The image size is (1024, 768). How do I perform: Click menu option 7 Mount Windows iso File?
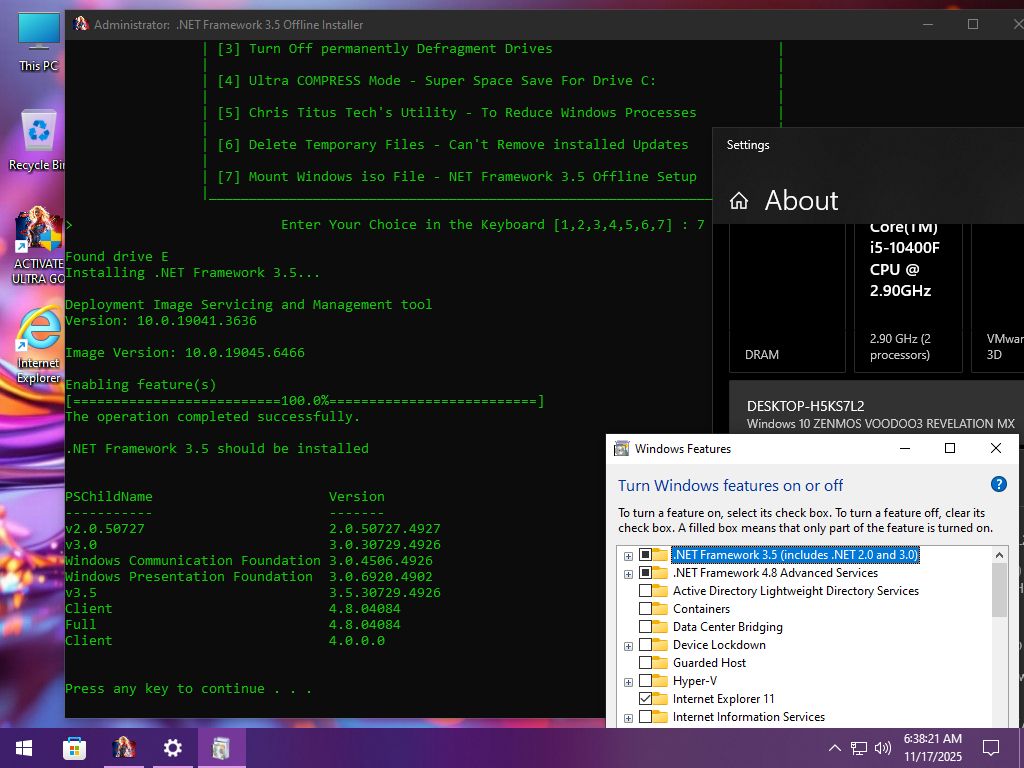point(456,176)
